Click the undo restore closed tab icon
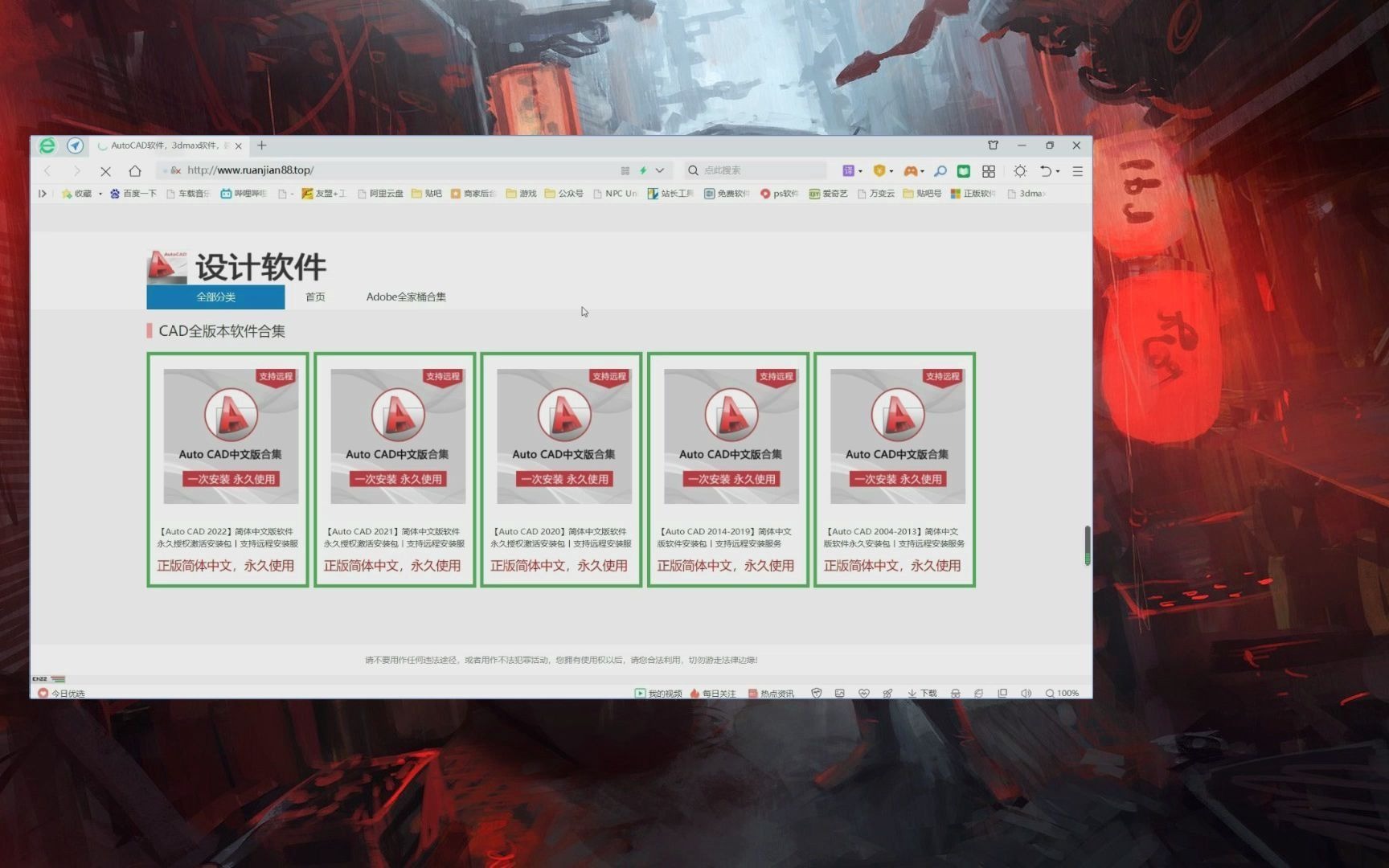This screenshot has height=868, width=1389. pyautogui.click(x=1045, y=170)
